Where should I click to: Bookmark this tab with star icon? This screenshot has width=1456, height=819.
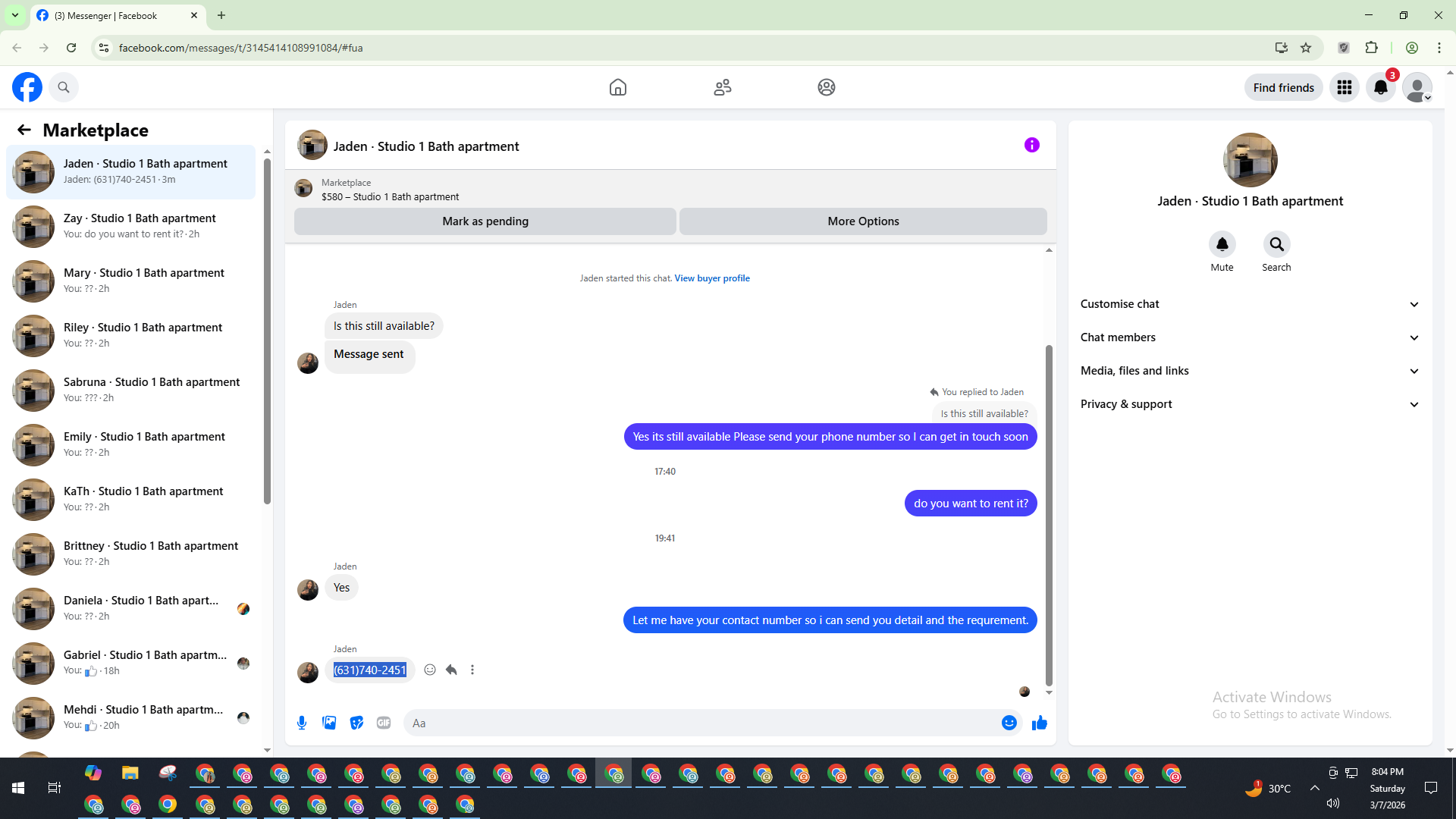pyautogui.click(x=1306, y=48)
